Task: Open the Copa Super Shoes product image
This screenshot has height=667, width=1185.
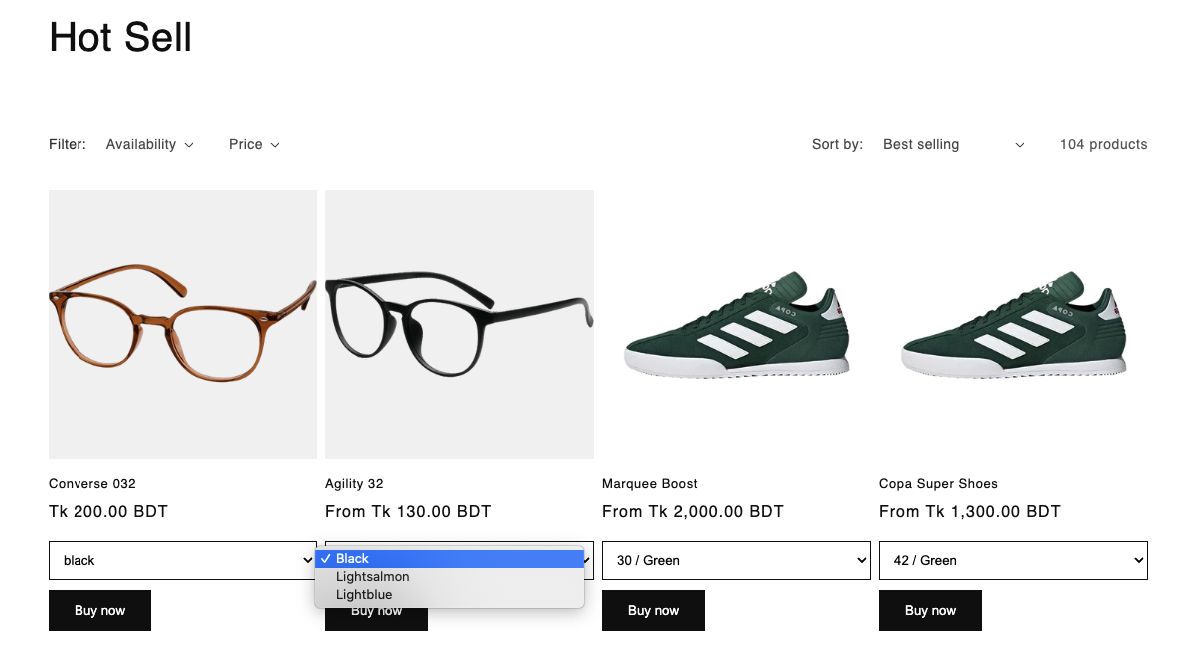Action: (1012, 324)
